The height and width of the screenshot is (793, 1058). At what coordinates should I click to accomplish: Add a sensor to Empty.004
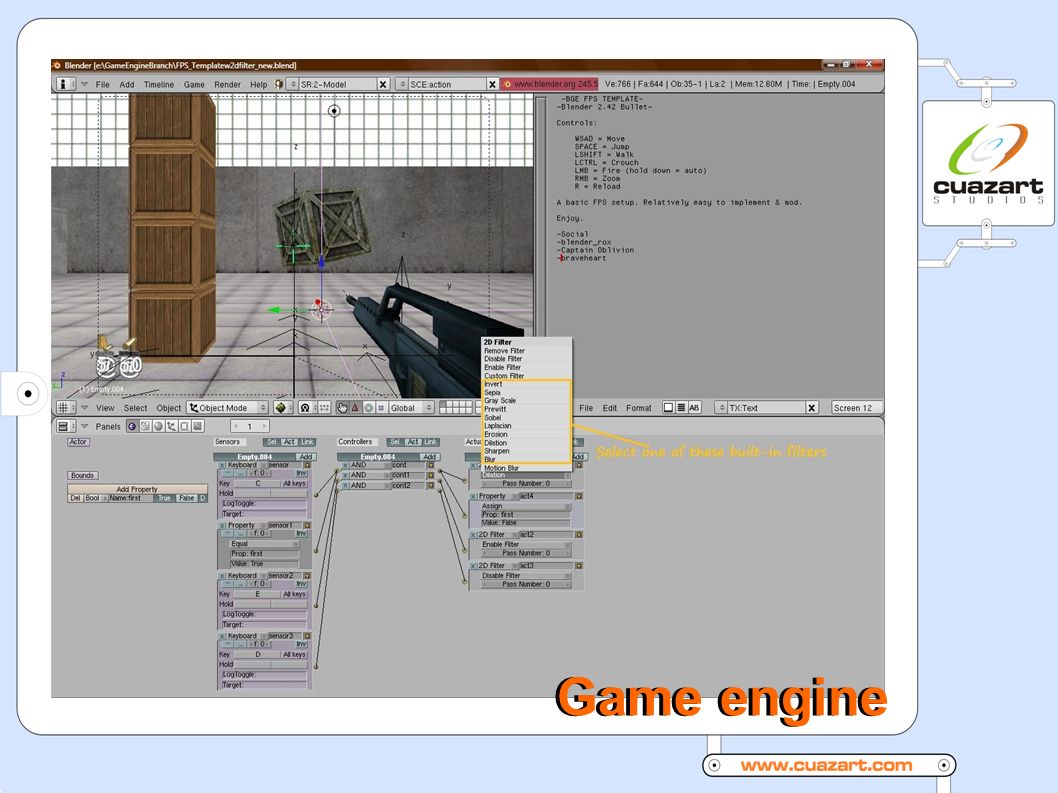tap(305, 457)
